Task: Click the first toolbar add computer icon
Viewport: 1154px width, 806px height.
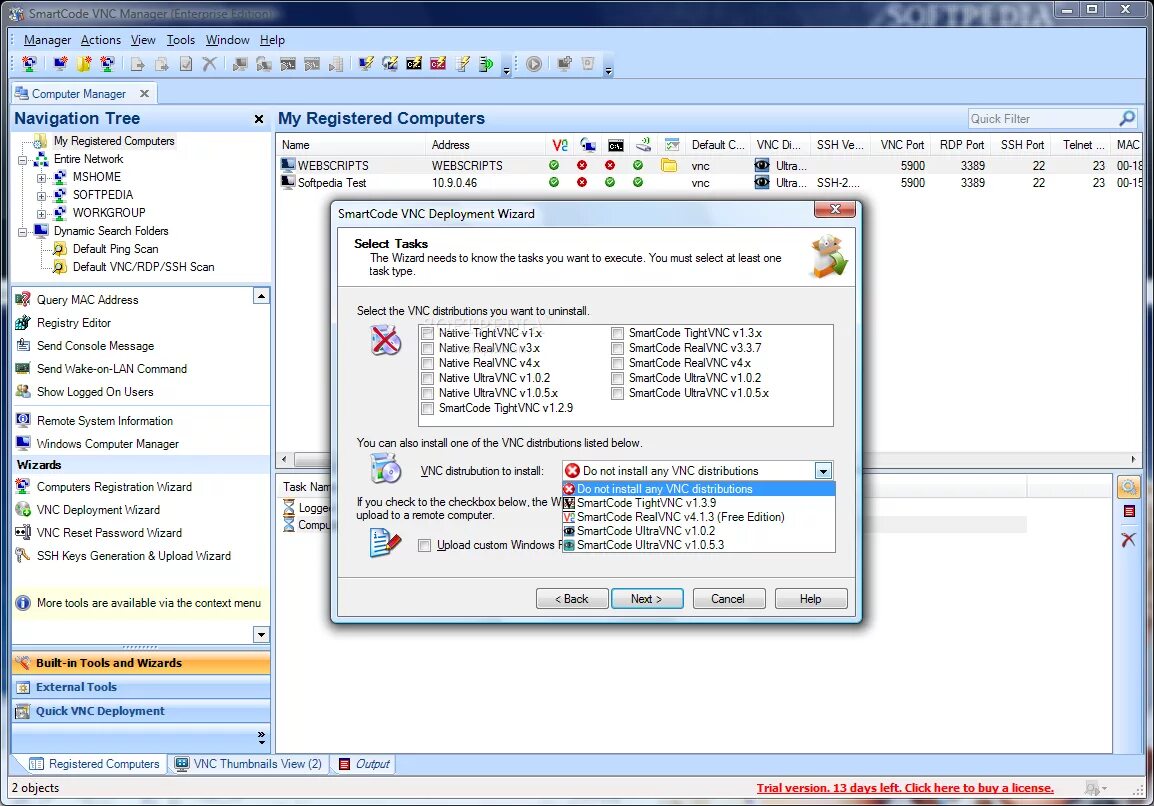Action: click(29, 64)
